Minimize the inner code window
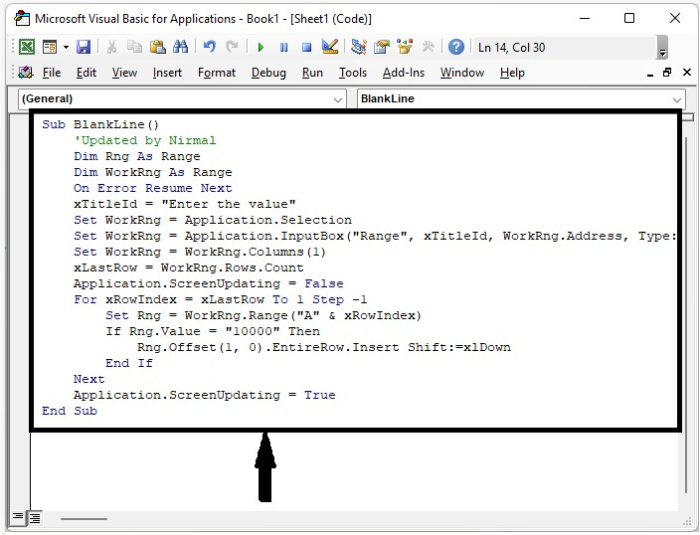This screenshot has width=700, height=535. 650,73
